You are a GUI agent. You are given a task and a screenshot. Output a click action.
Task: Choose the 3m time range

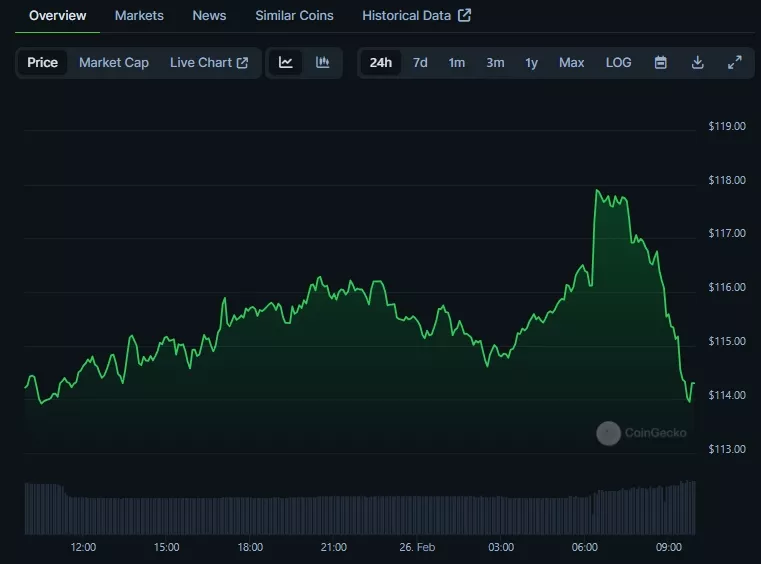[x=495, y=62]
